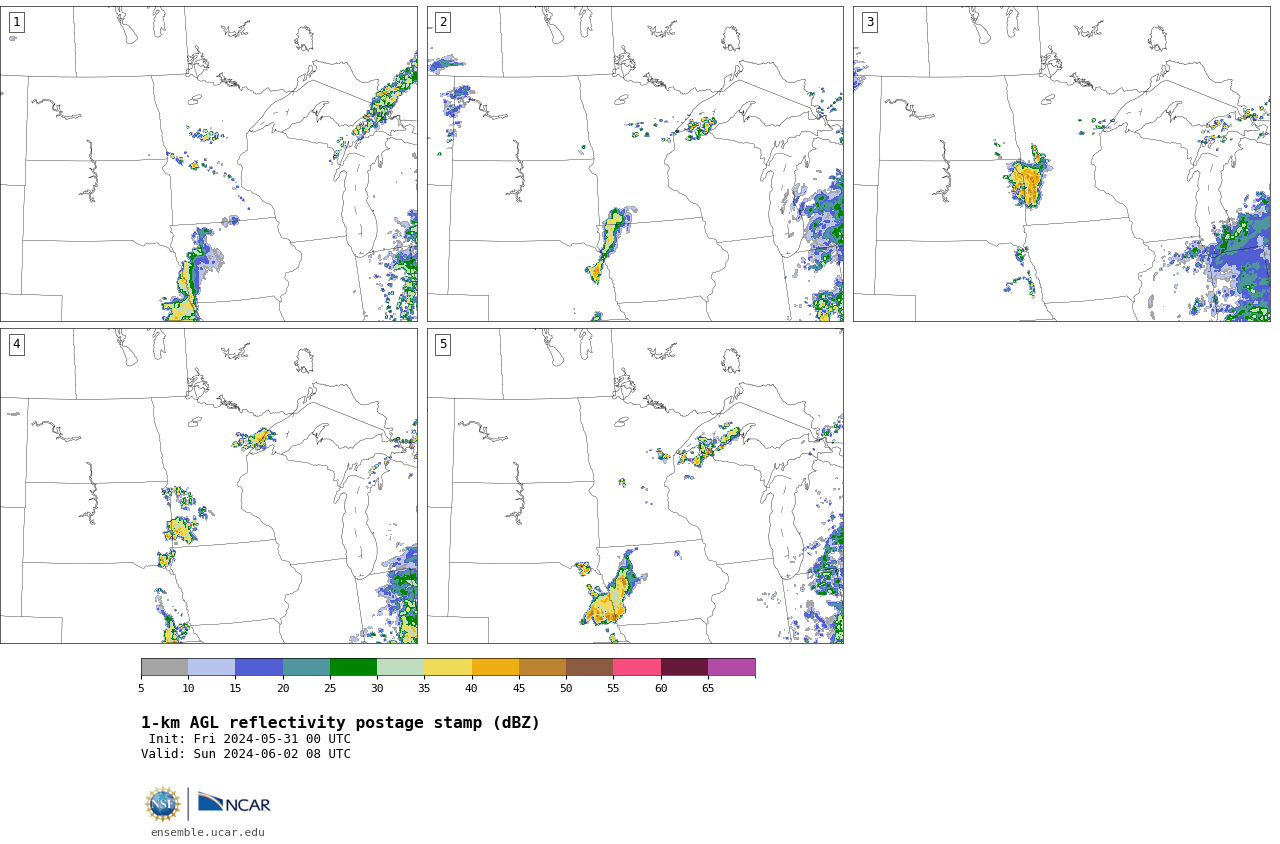Image resolution: width=1280 pixels, height=844 pixels.
Task: Click the maroon 60-65 dBZ swatch
Action: tap(684, 667)
